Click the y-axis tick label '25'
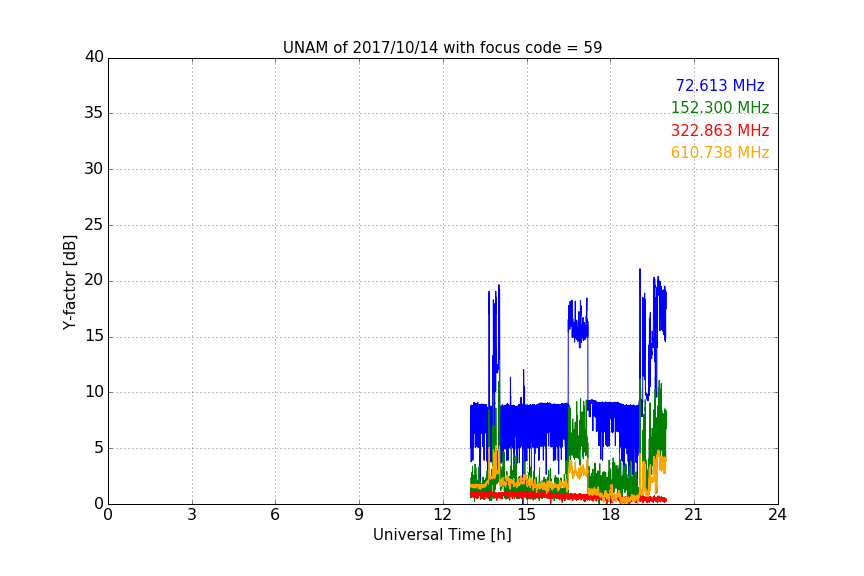Image resolution: width=864 pixels, height=576 pixels. tap(94, 225)
